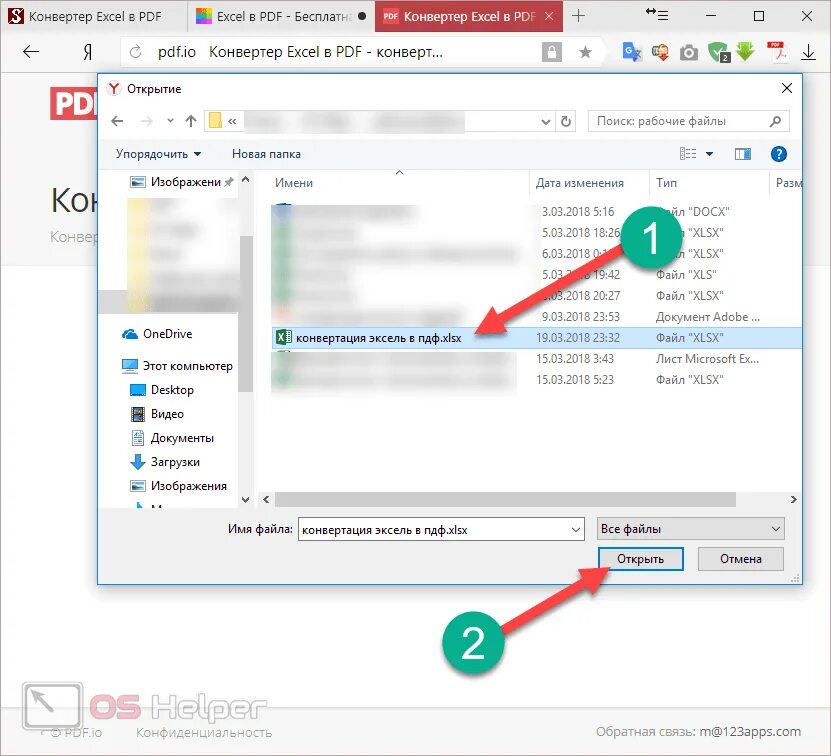Click the file list horizontal scrollbar
Viewport: 831px width, 756px height.
pos(505,499)
